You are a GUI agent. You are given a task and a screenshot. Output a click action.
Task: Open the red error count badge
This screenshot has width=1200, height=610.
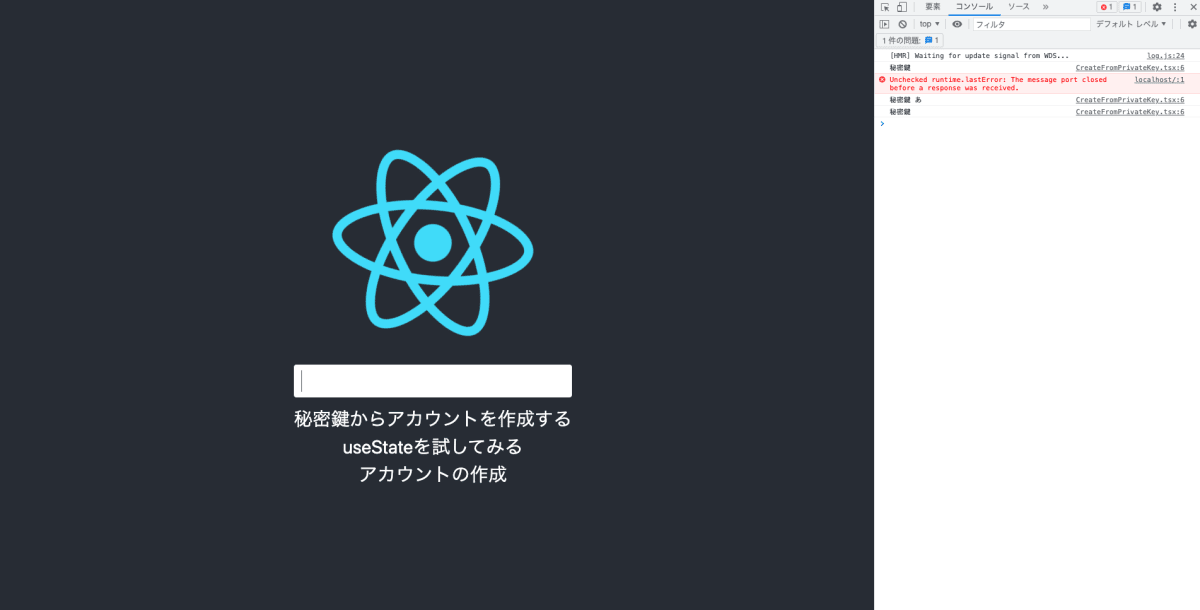pos(1106,7)
